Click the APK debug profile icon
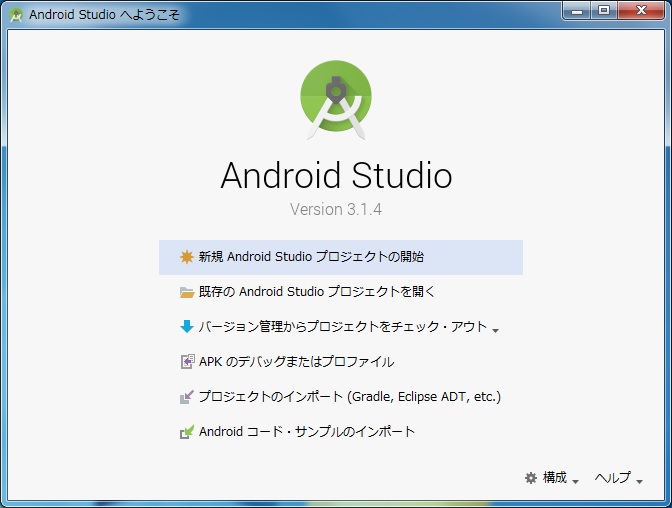 [187, 361]
